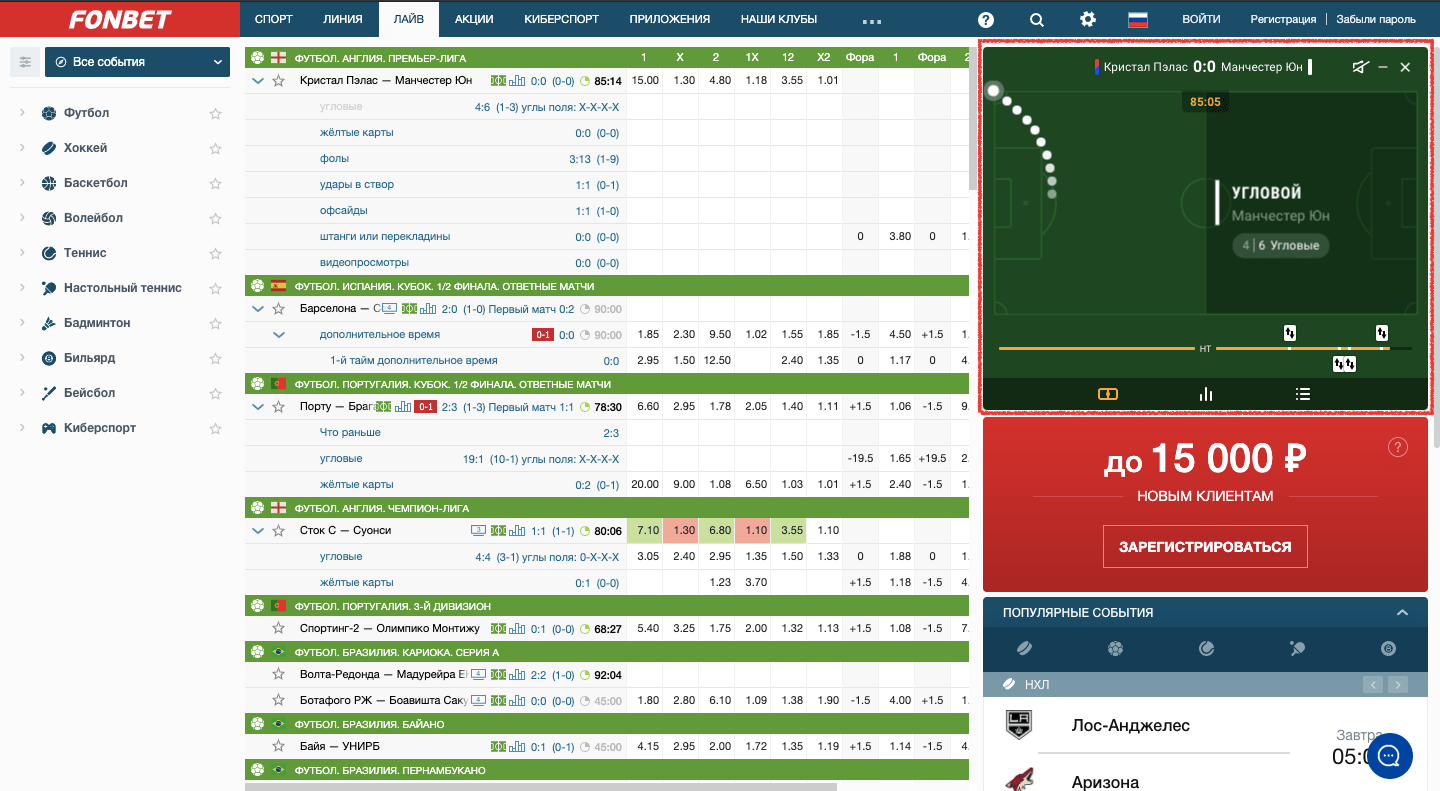Open the search magnifier icon
The height and width of the screenshot is (791, 1440).
pos(1037,19)
